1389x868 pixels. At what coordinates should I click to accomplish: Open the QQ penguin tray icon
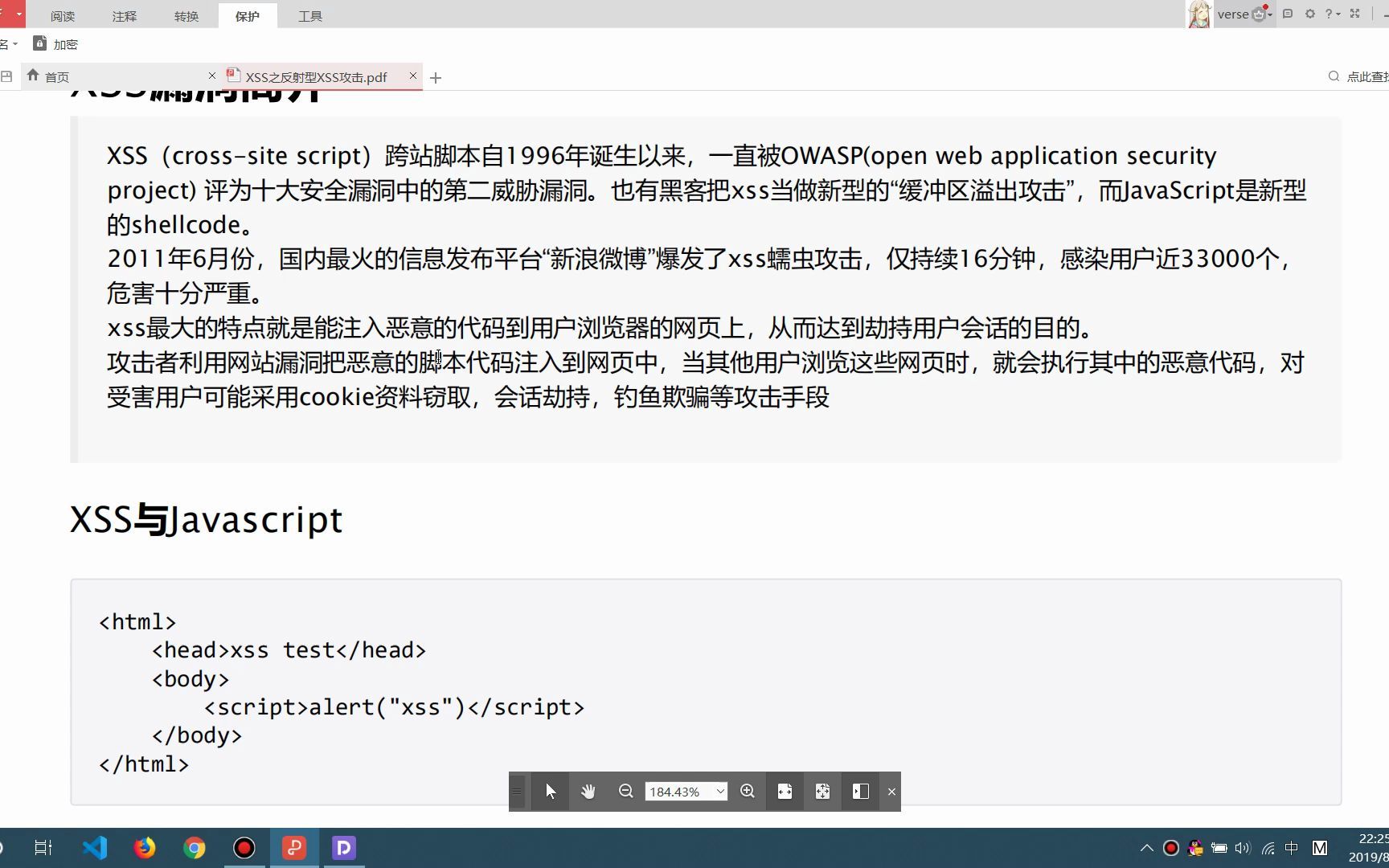tap(1195, 848)
